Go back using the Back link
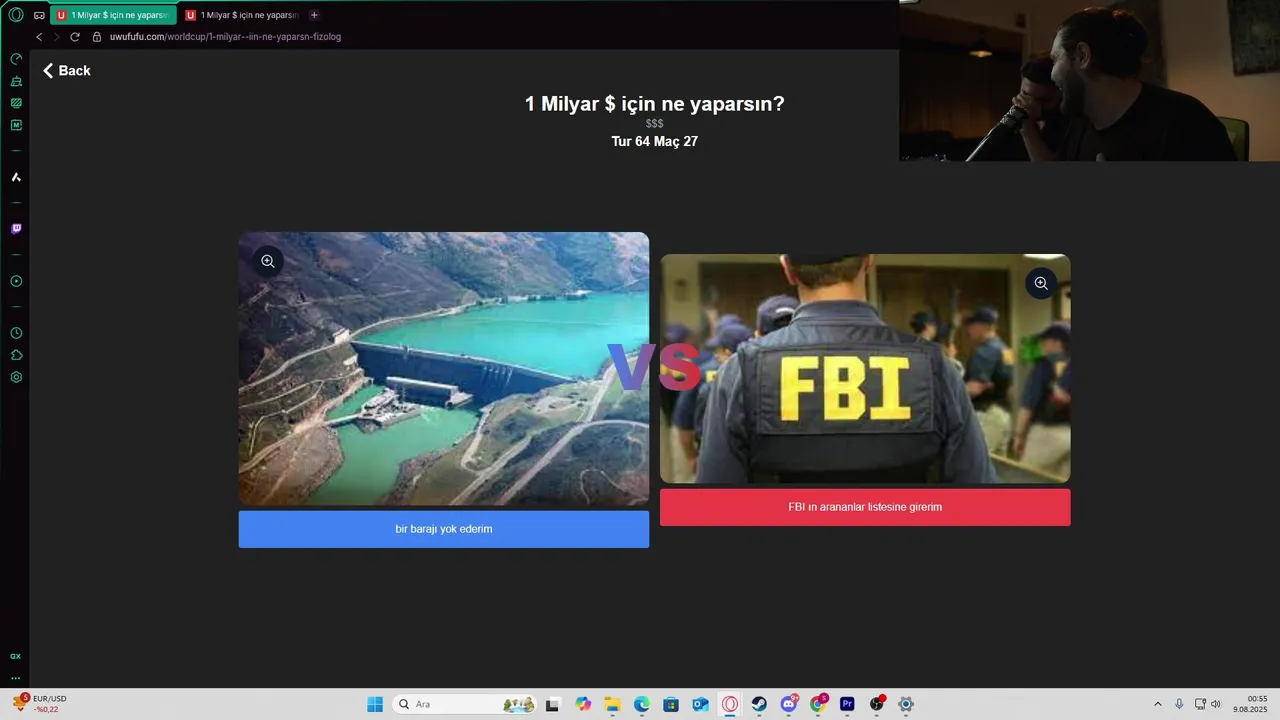 [x=67, y=71]
